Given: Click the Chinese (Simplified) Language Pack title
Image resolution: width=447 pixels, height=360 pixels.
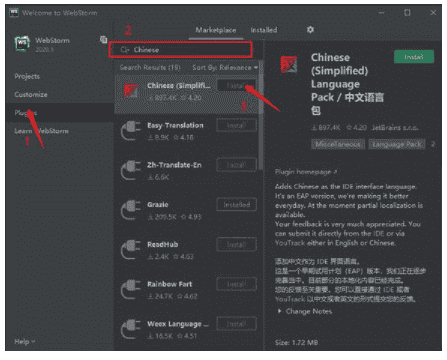Looking at the screenshot, I should click(x=347, y=84).
